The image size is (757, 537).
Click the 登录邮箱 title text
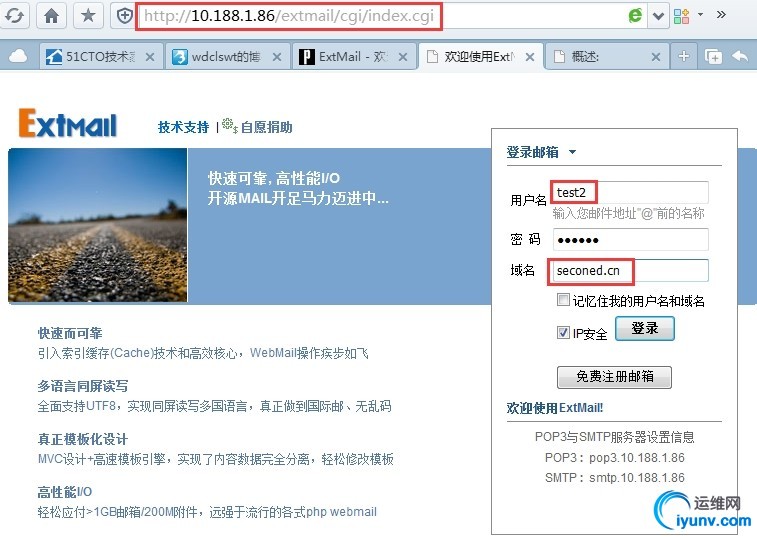point(533,152)
